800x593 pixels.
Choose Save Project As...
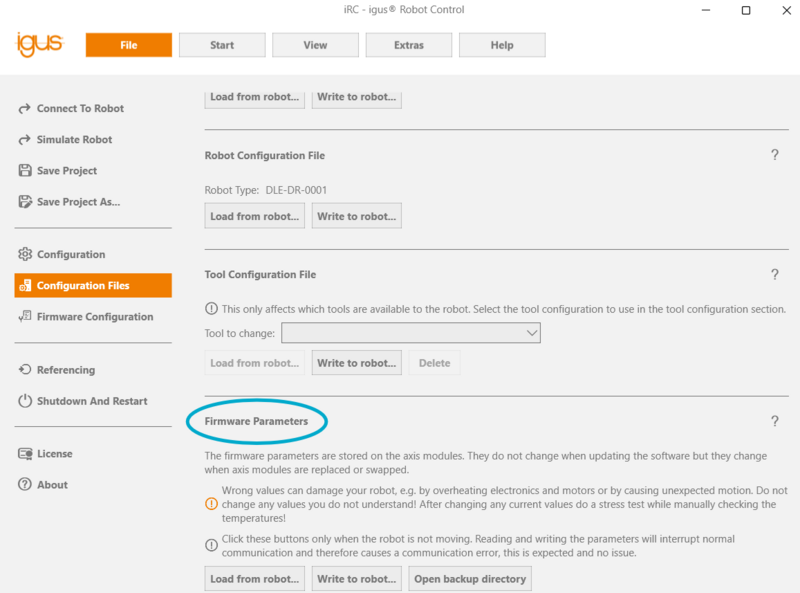click(x=93, y=202)
